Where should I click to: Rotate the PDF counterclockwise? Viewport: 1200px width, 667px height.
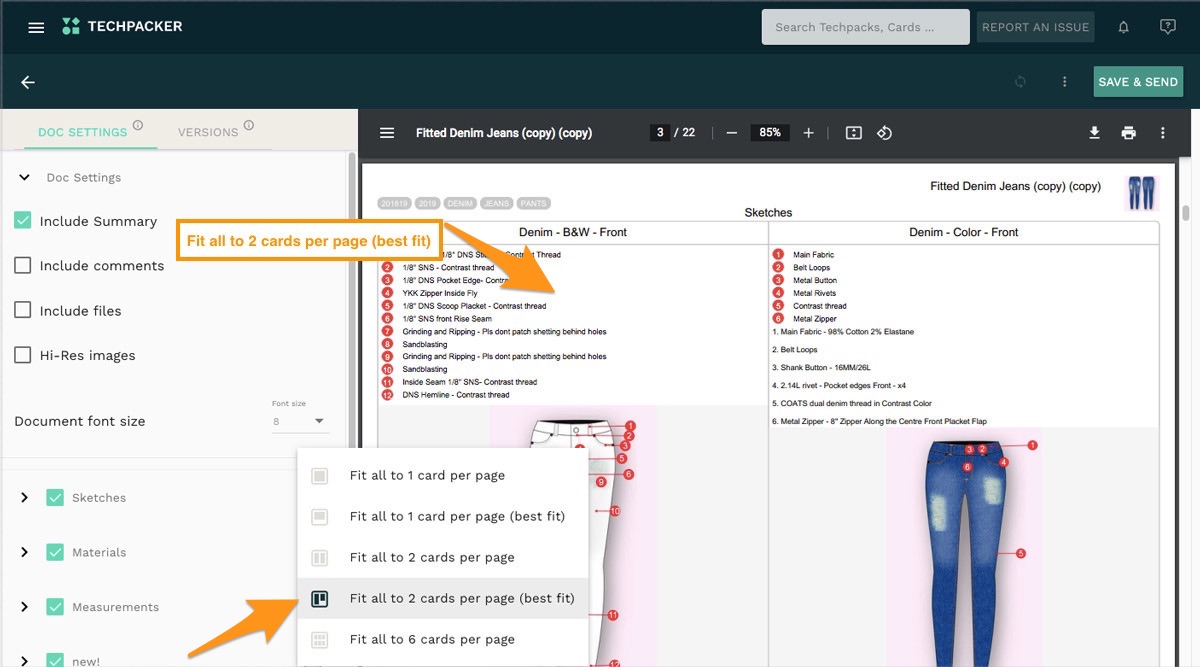pos(884,133)
